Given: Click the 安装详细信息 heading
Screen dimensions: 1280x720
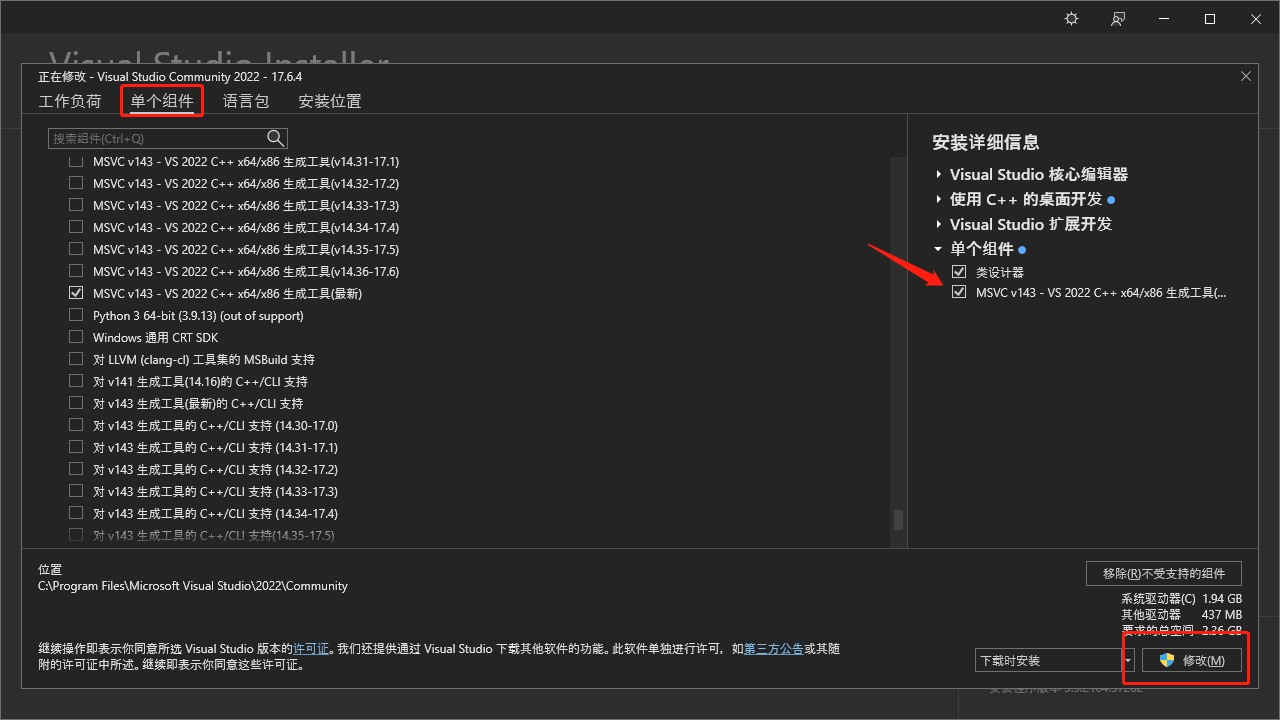Looking at the screenshot, I should (985, 143).
